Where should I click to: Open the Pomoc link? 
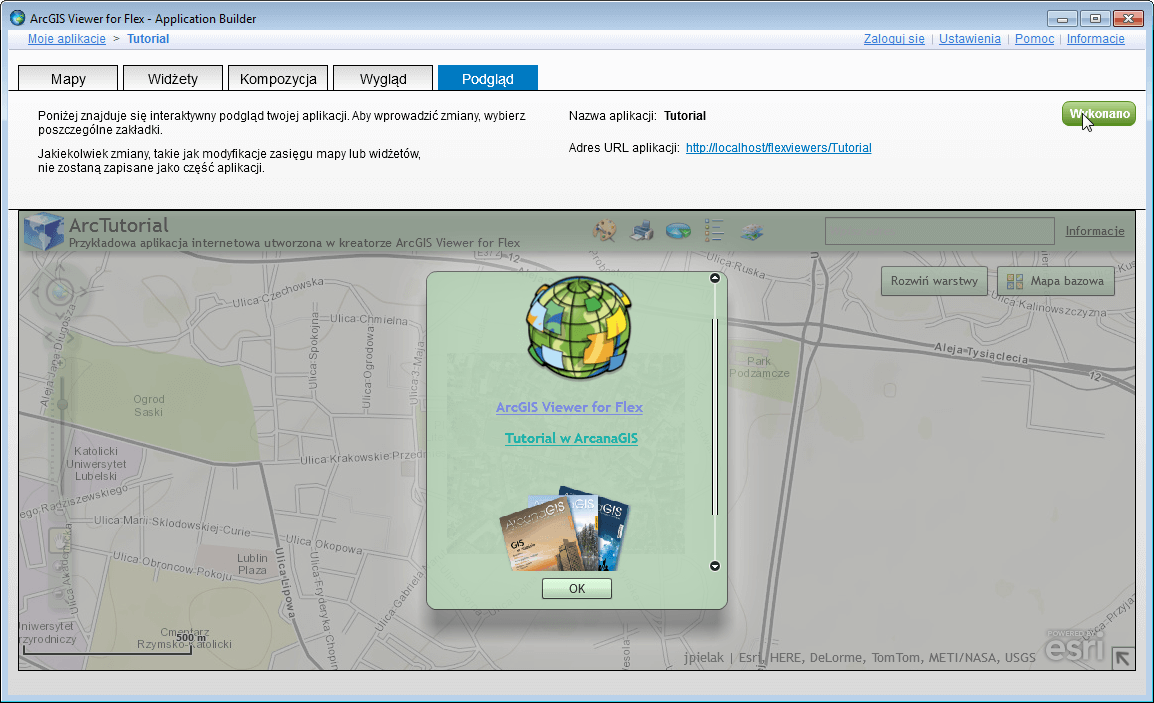1035,39
